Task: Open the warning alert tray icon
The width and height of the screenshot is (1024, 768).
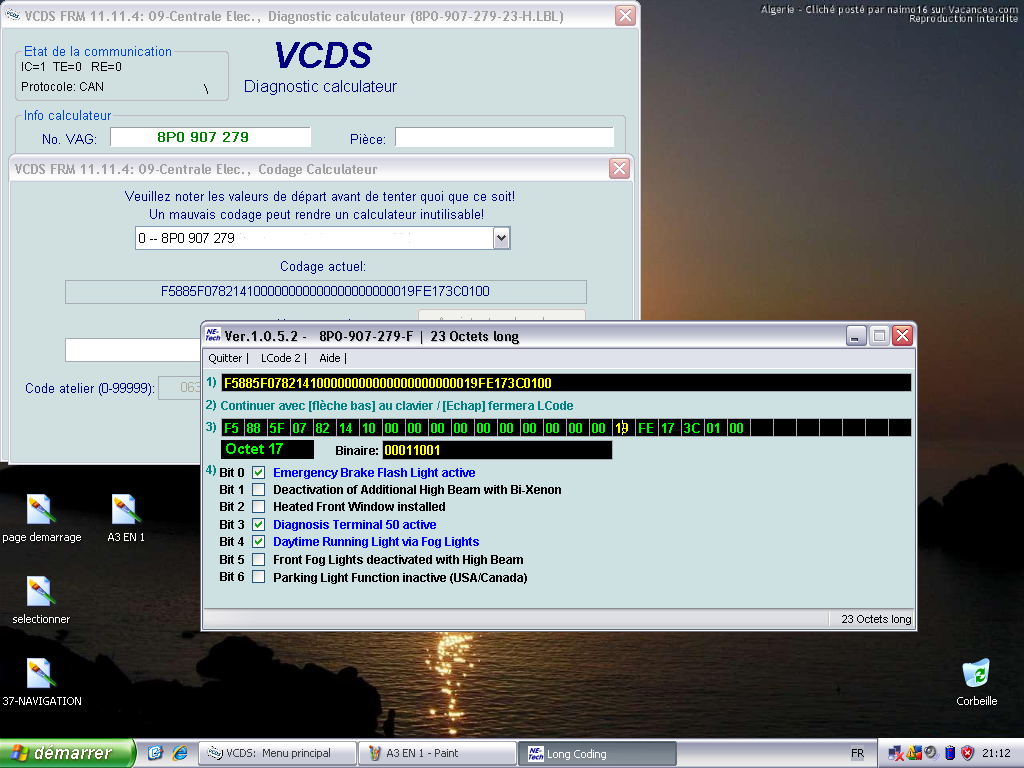Action: click(x=914, y=753)
